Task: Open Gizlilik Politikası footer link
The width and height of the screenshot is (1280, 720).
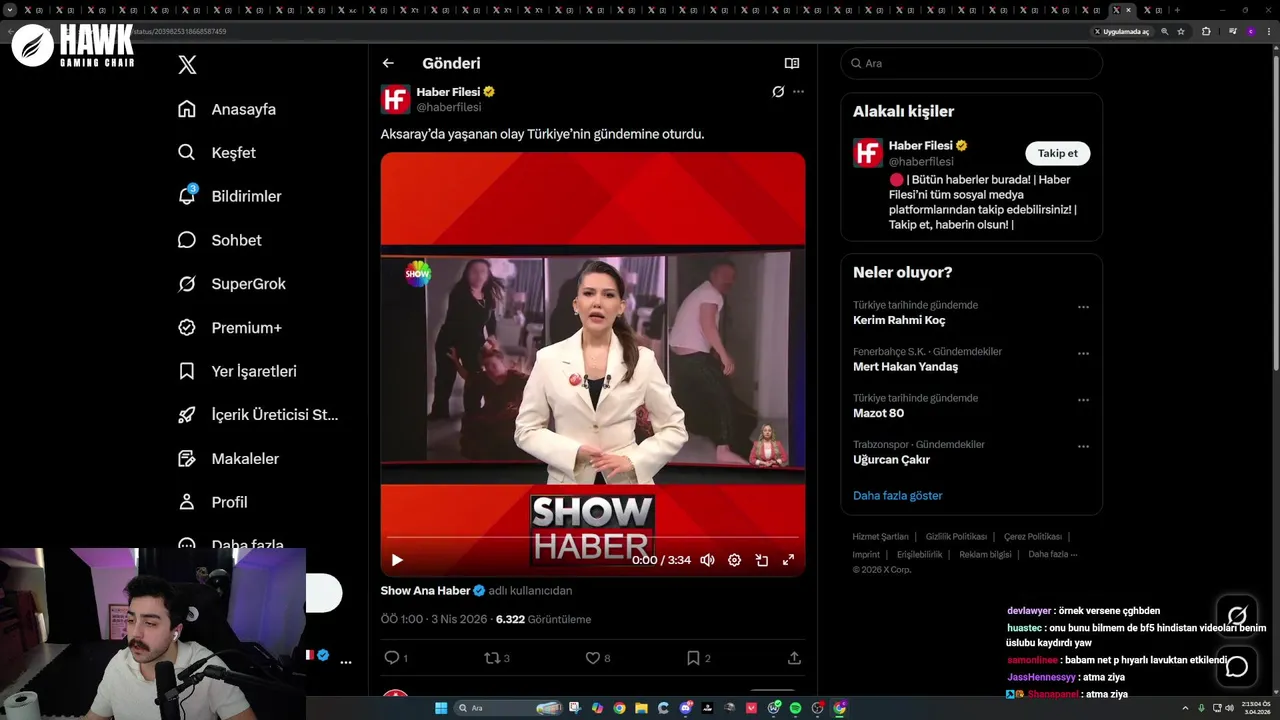Action: coord(956,537)
